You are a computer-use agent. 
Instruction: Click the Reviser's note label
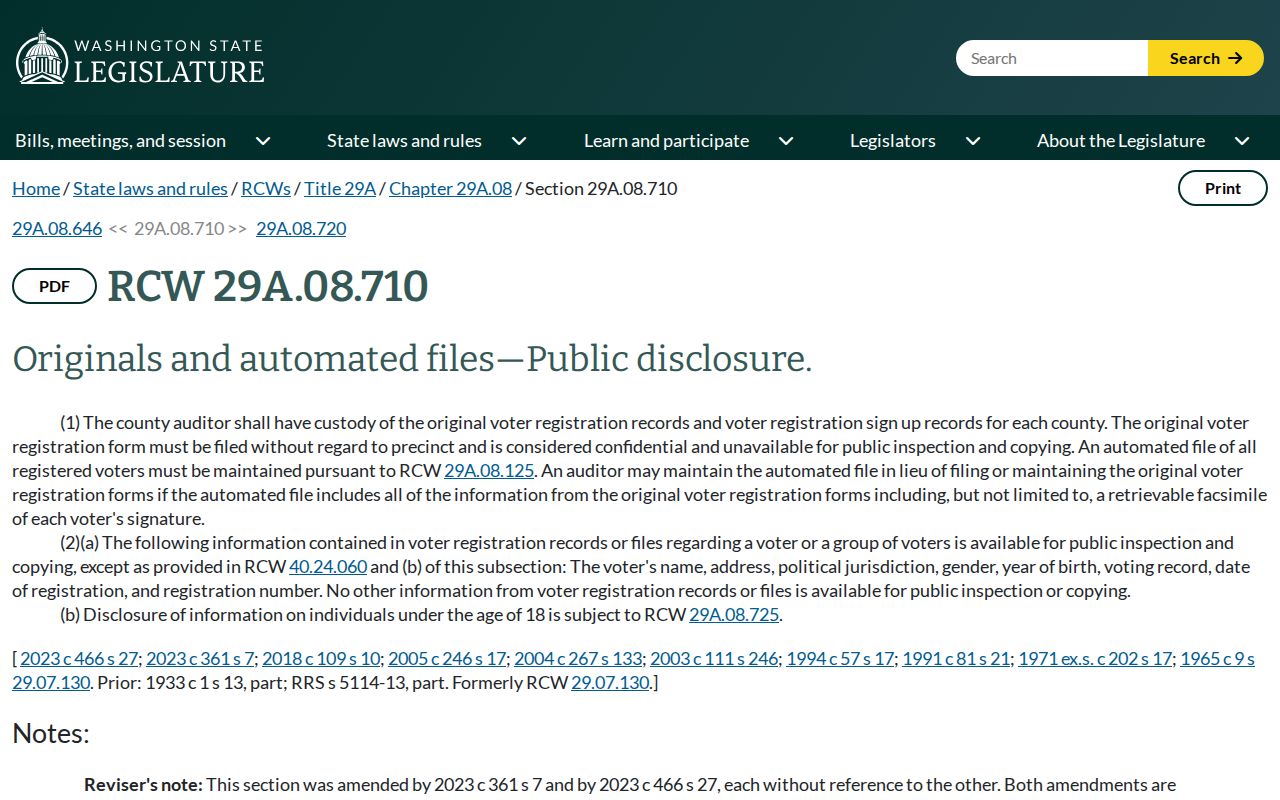click(143, 785)
